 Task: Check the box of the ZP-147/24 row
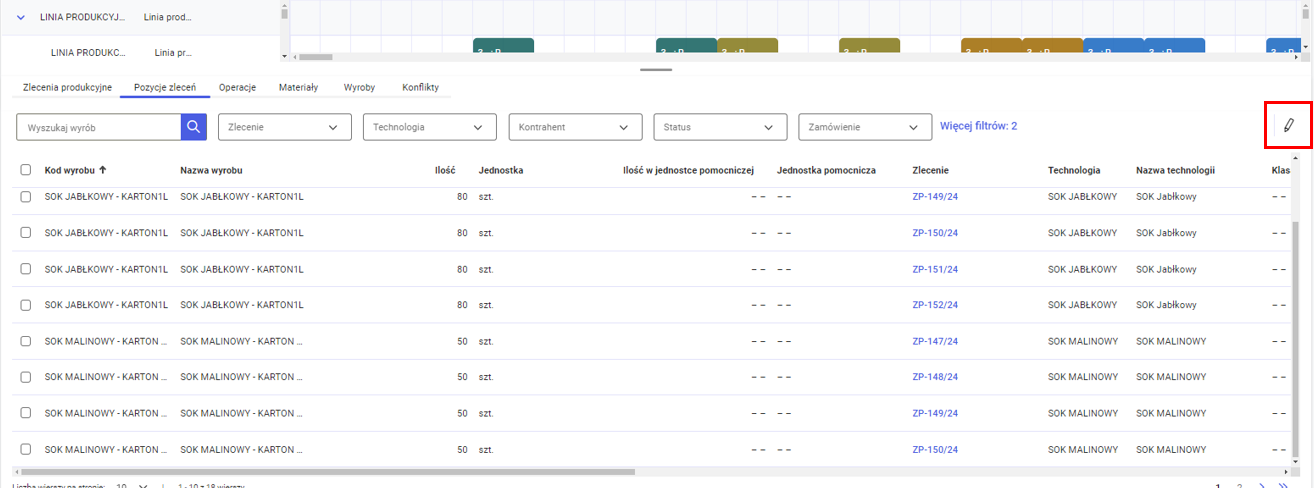tap(26, 341)
